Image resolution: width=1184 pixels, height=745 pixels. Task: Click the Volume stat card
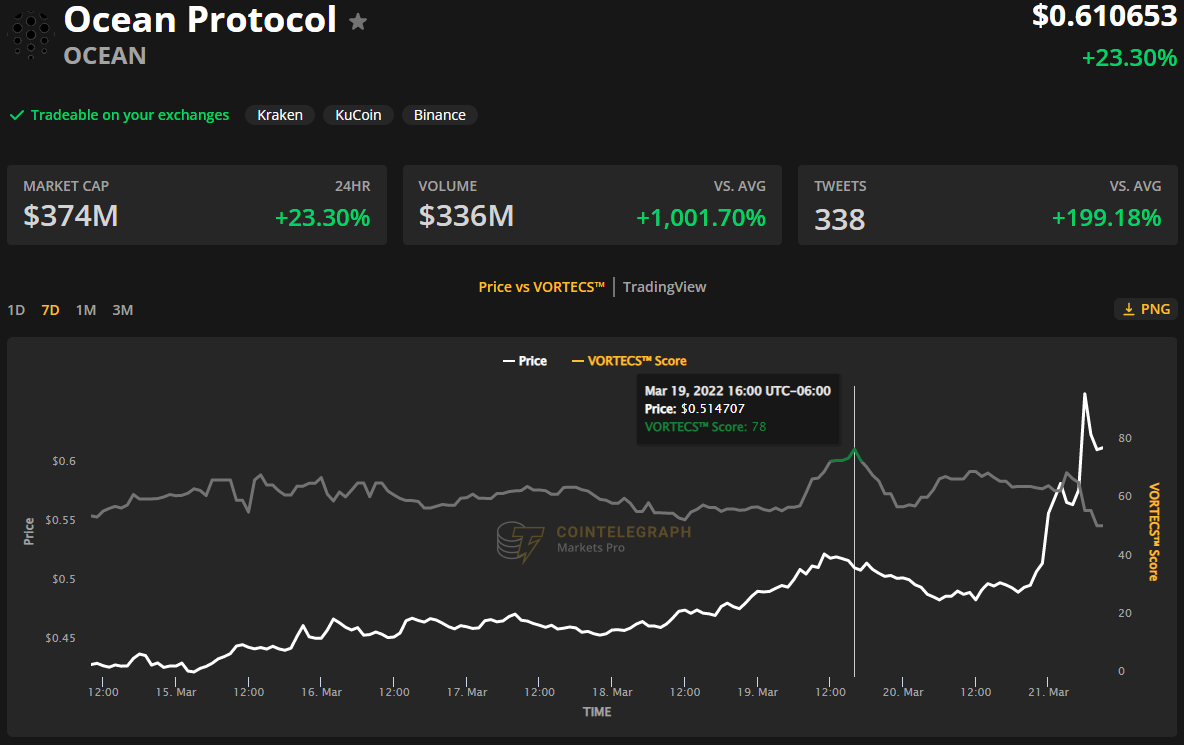coord(592,205)
